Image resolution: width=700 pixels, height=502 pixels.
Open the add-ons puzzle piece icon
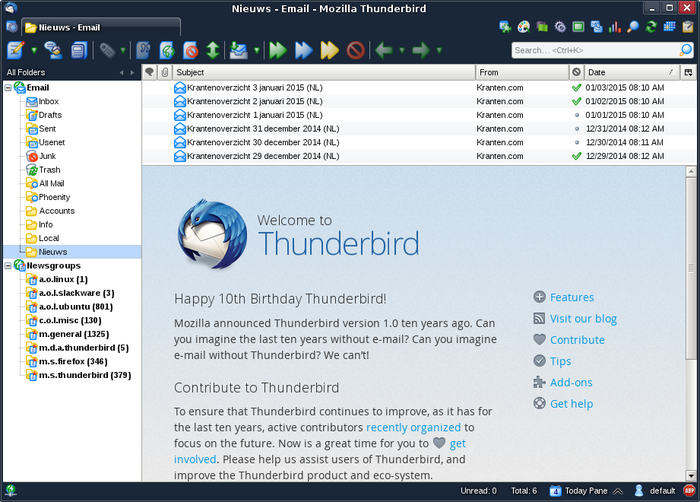(x=505, y=27)
